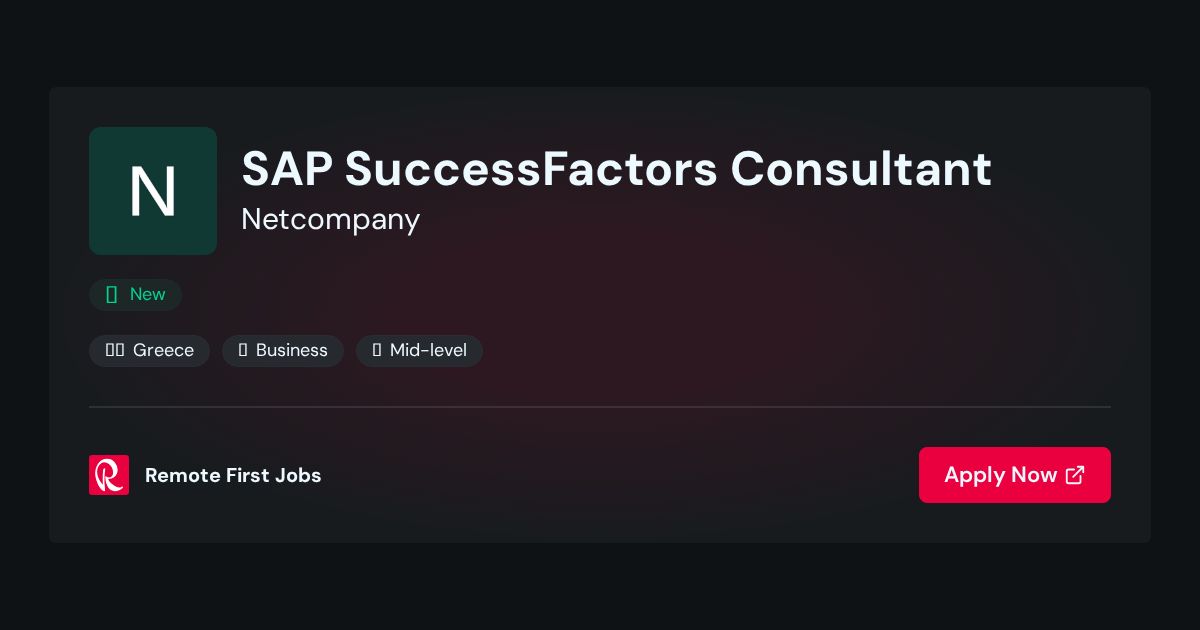Select the Mid-level seniority tag
1200x630 pixels.
(419, 351)
